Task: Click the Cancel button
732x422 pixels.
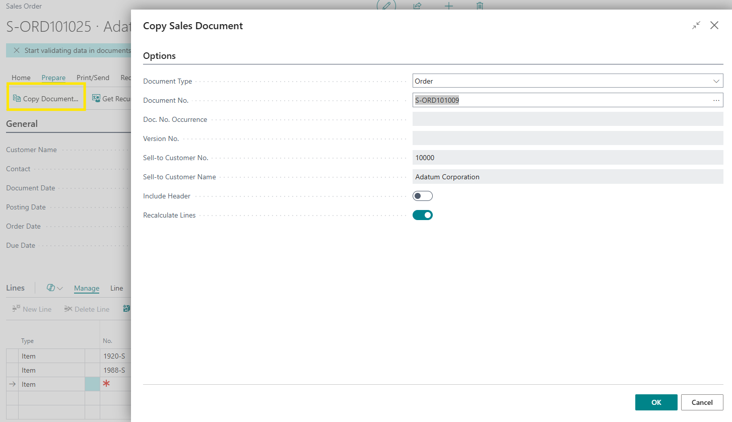Action: pos(702,402)
